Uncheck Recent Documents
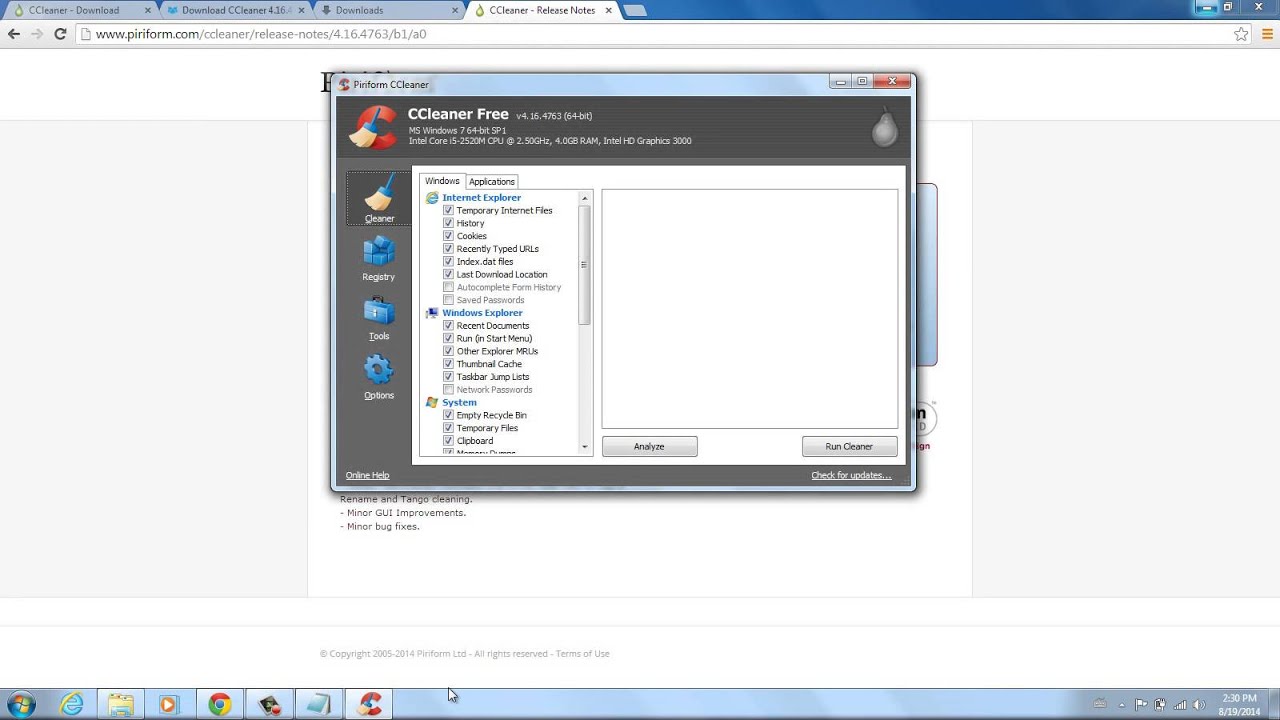 pos(448,326)
